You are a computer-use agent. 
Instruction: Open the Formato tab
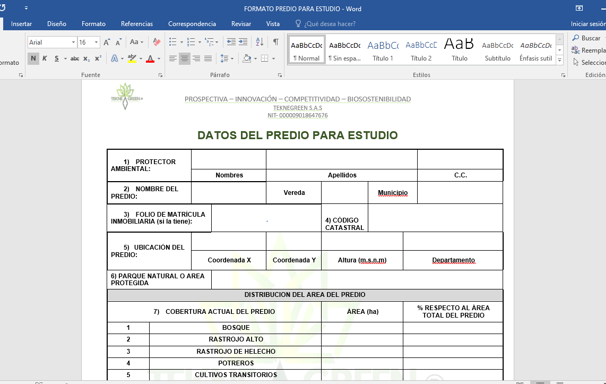[x=94, y=24]
